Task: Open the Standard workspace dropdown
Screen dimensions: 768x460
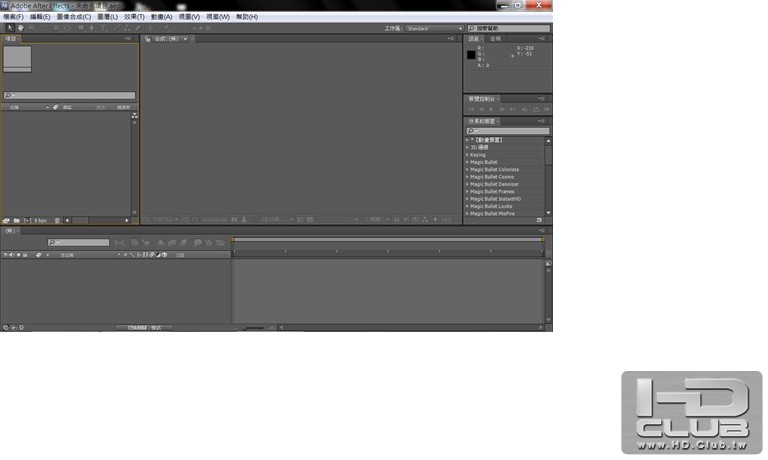Action: 434,28
